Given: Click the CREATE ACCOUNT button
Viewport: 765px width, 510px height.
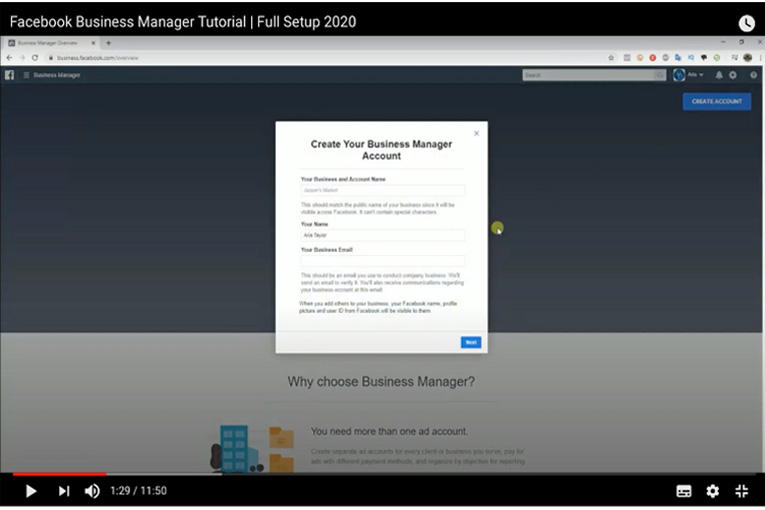Looking at the screenshot, I should 717,102.
